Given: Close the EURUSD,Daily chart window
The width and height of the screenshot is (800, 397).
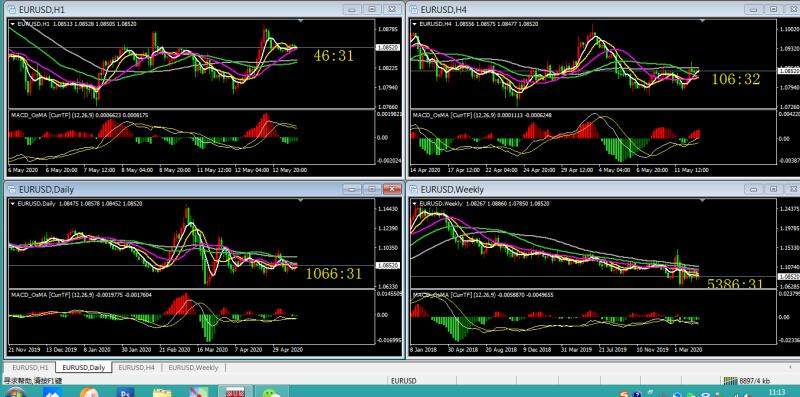Looking at the screenshot, I should coord(391,189).
